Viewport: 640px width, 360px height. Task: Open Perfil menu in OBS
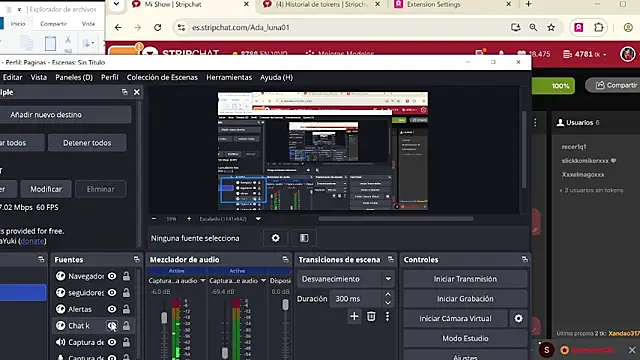(x=109, y=78)
